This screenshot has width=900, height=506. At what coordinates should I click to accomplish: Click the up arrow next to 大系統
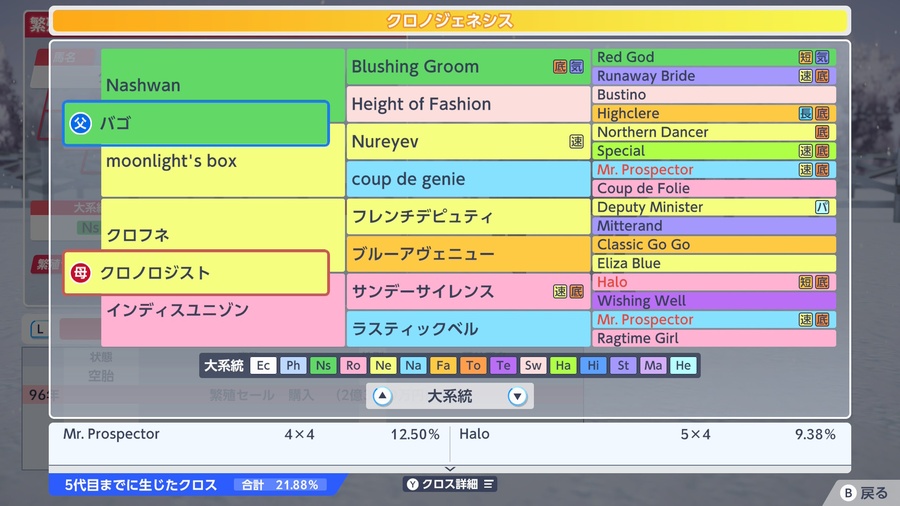(382, 396)
